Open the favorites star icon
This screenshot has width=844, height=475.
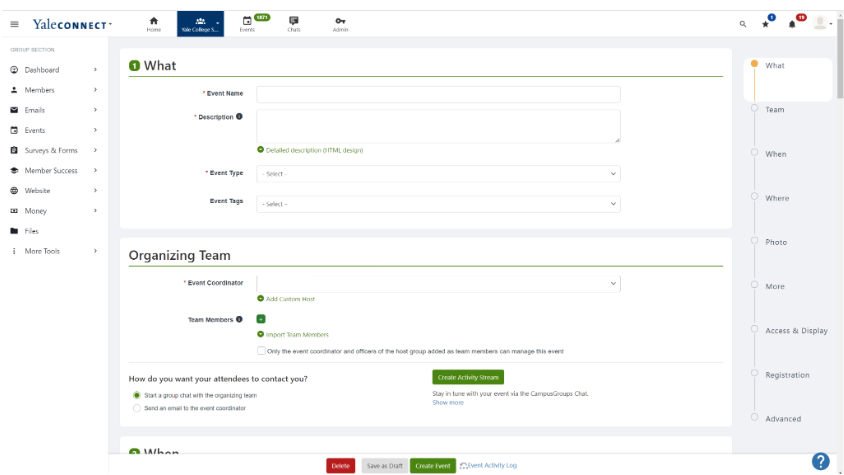(765, 24)
